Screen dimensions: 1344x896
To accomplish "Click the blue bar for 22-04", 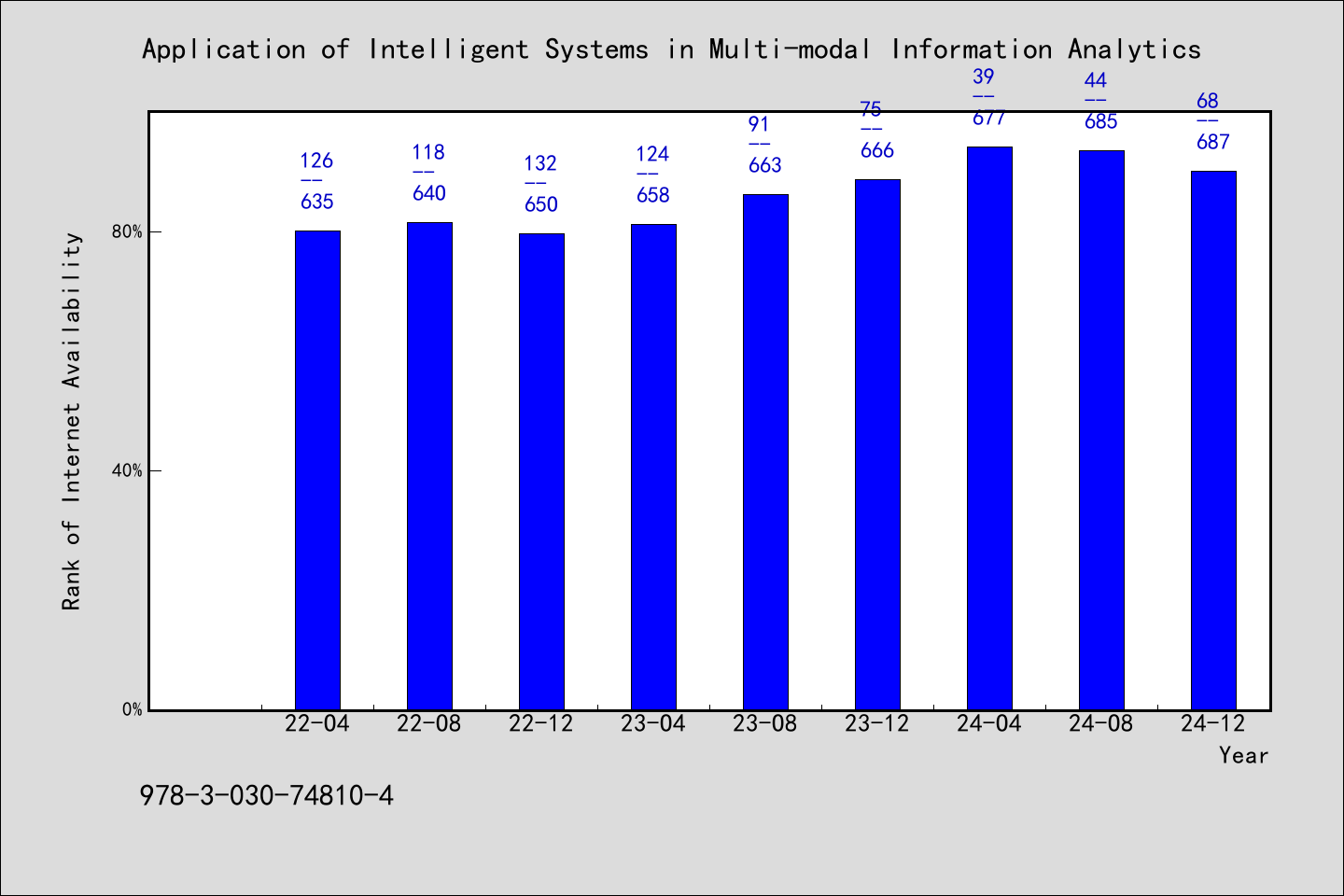I will coord(317,470).
